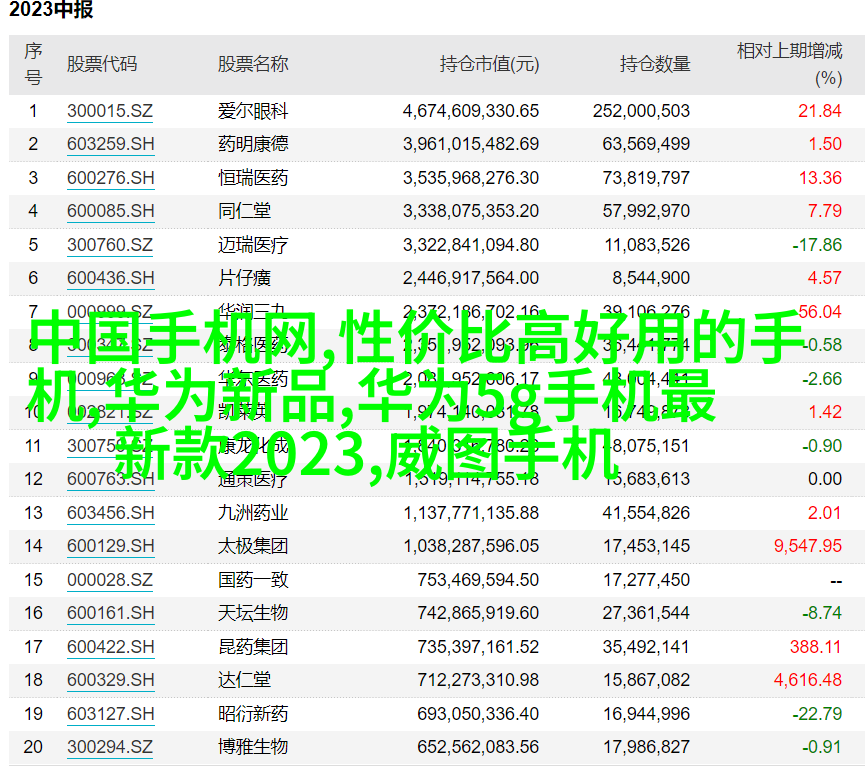Click market value 3,322,841,094.80
Viewport: 865px width, 776px height.
pyautogui.click(x=471, y=245)
